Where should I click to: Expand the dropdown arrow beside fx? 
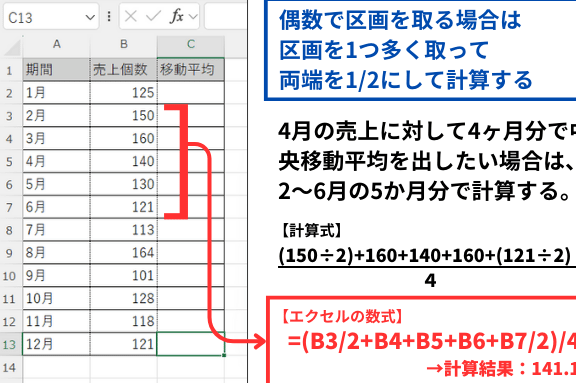click(193, 17)
